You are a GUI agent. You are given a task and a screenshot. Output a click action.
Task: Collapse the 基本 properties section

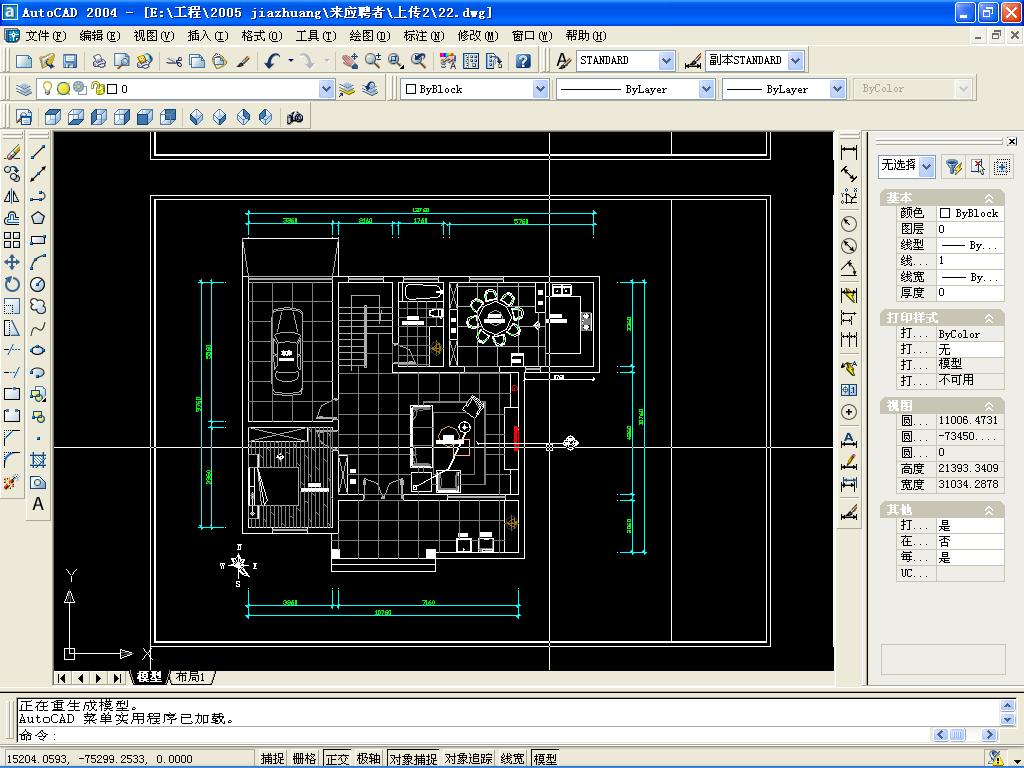[x=989, y=198]
